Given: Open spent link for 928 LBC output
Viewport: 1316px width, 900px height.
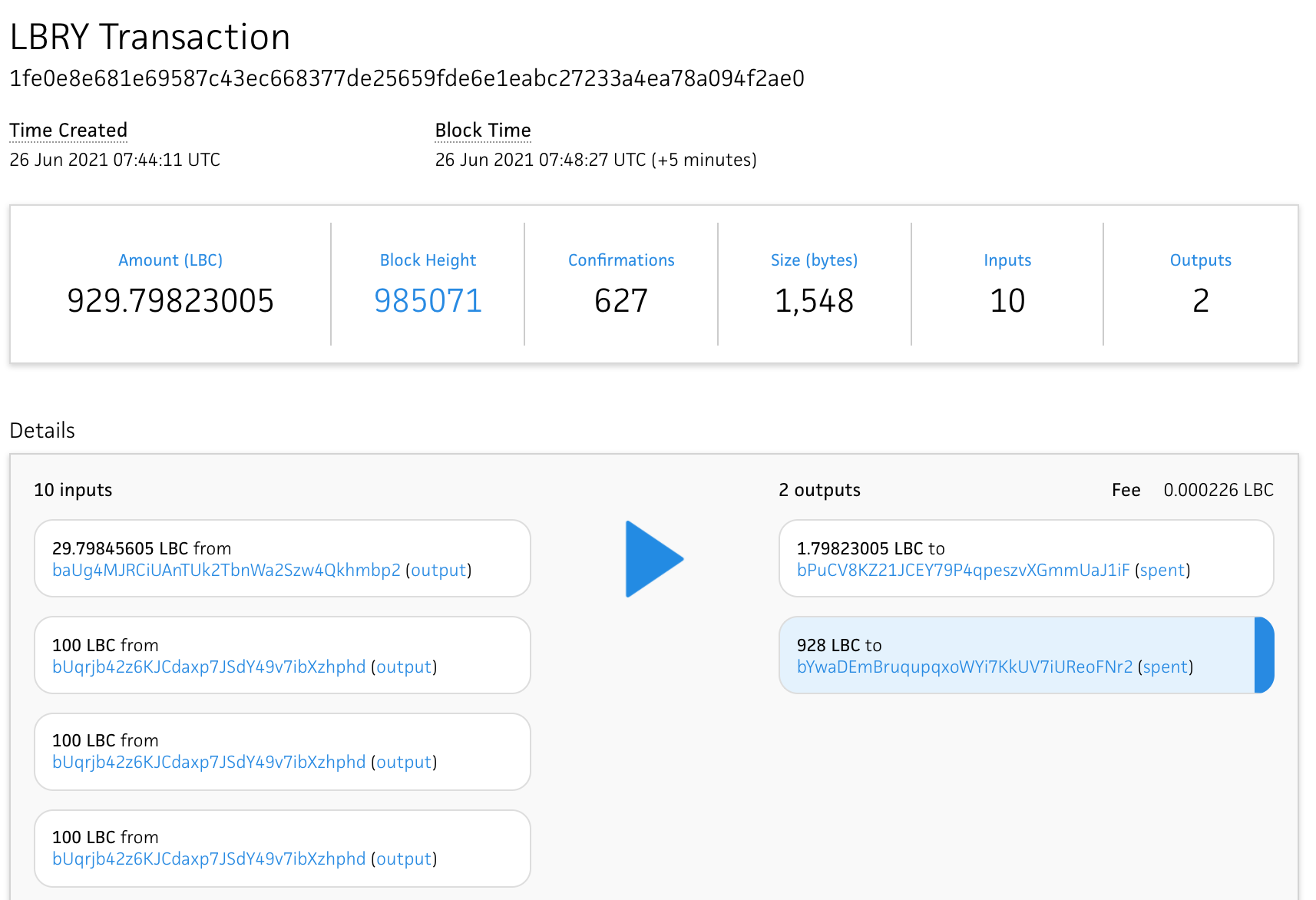Looking at the screenshot, I should coord(1166,667).
